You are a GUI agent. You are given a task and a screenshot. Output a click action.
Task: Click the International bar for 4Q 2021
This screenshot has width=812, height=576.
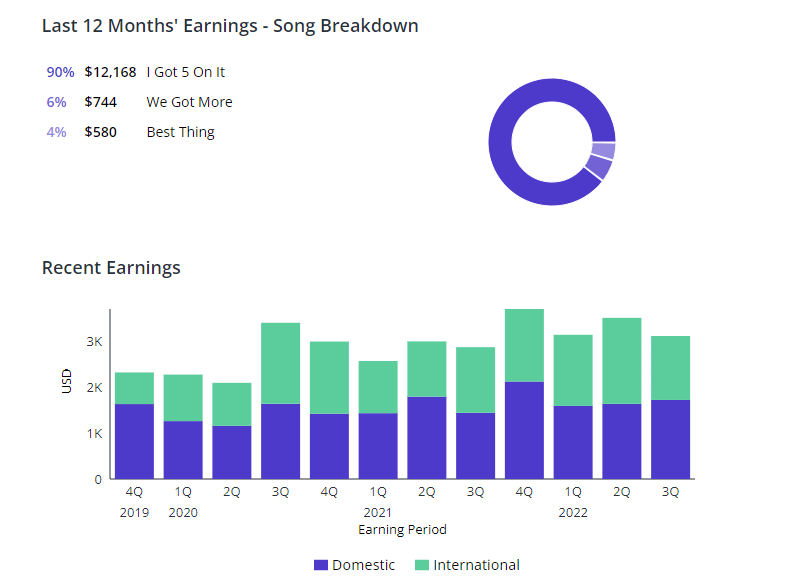(524, 345)
